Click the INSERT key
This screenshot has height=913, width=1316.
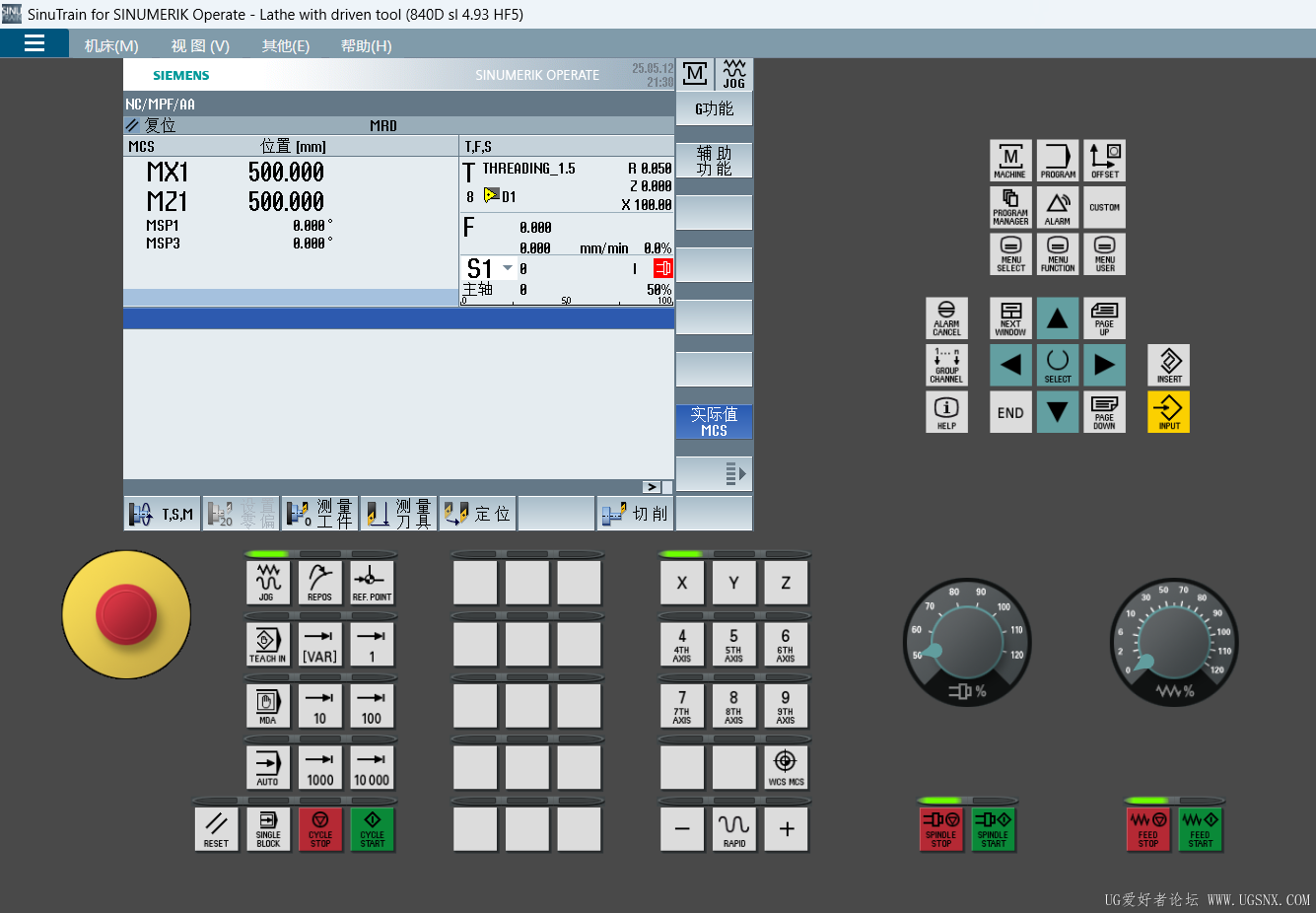click(1169, 365)
